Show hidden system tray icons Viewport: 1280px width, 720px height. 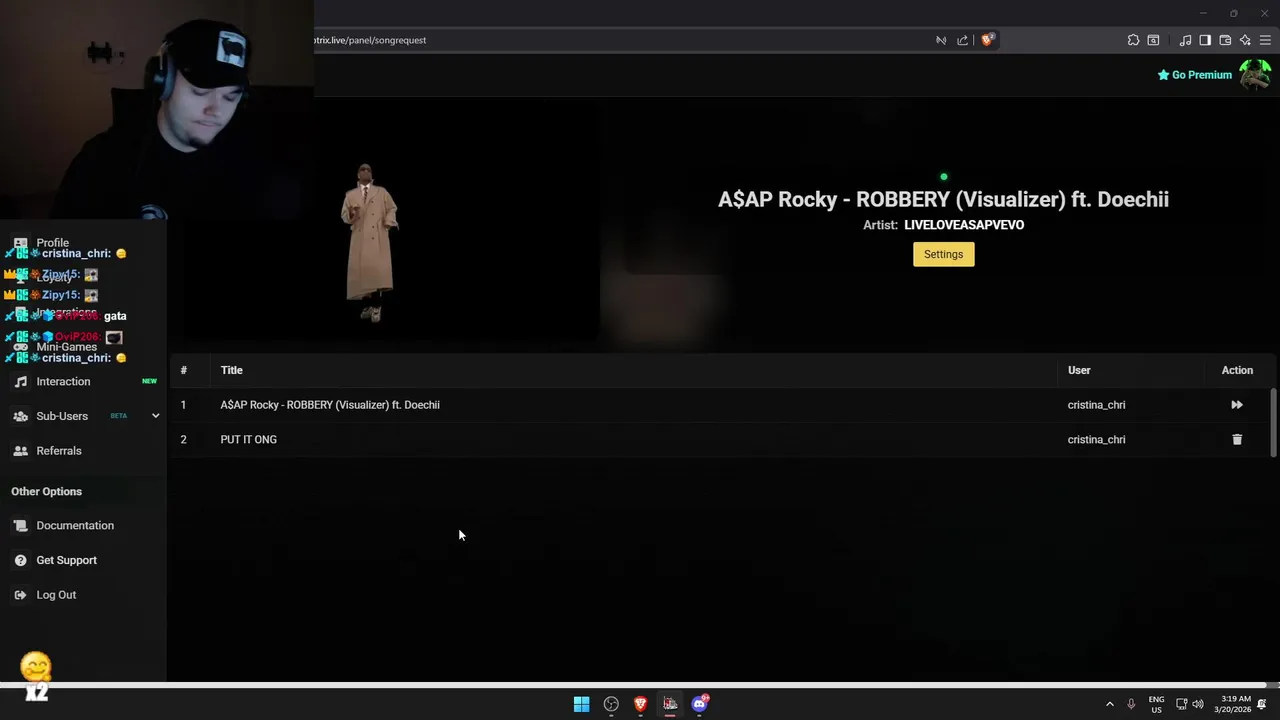tap(1109, 704)
